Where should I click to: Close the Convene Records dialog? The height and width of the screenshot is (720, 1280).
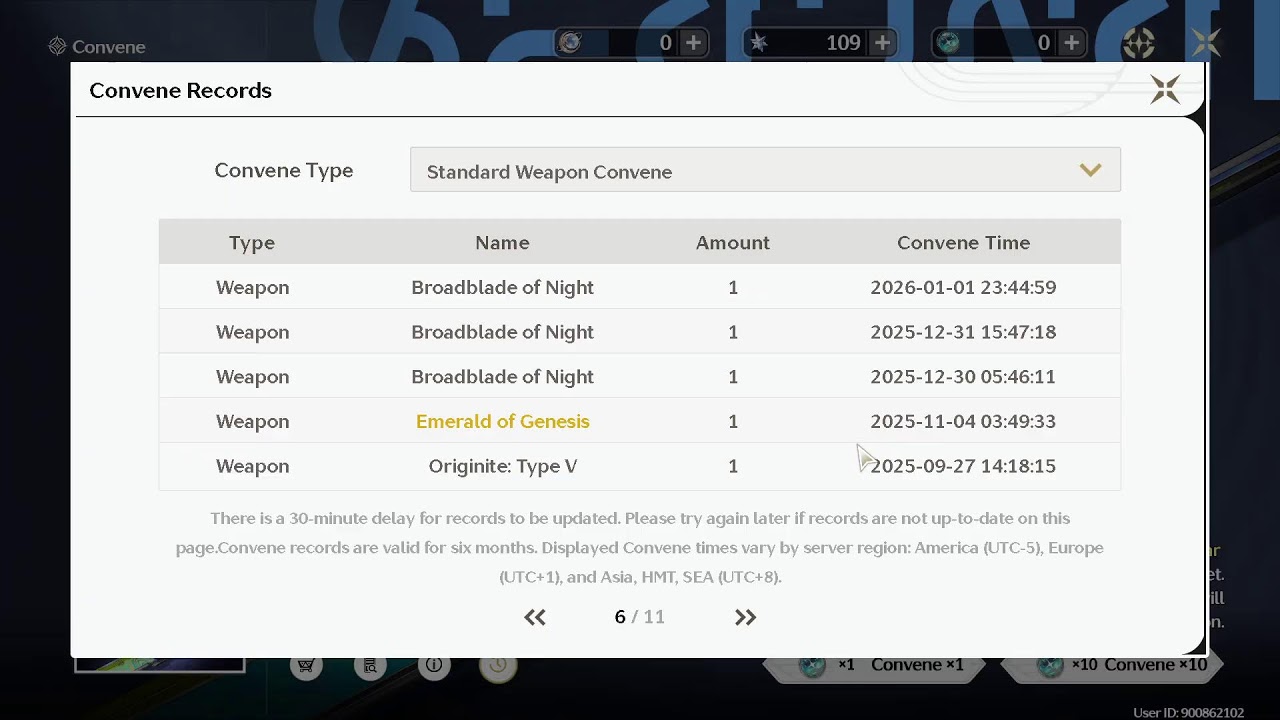1165,89
